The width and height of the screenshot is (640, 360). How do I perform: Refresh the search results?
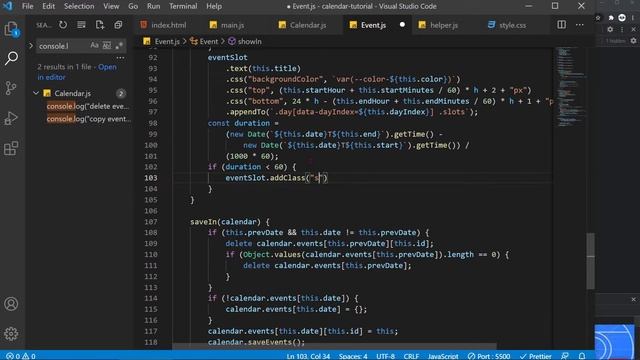click(x=63, y=25)
